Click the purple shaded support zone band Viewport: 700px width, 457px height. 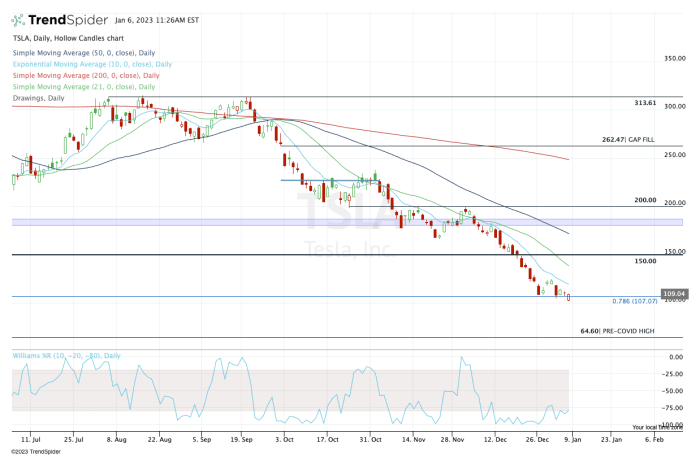(x=300, y=222)
